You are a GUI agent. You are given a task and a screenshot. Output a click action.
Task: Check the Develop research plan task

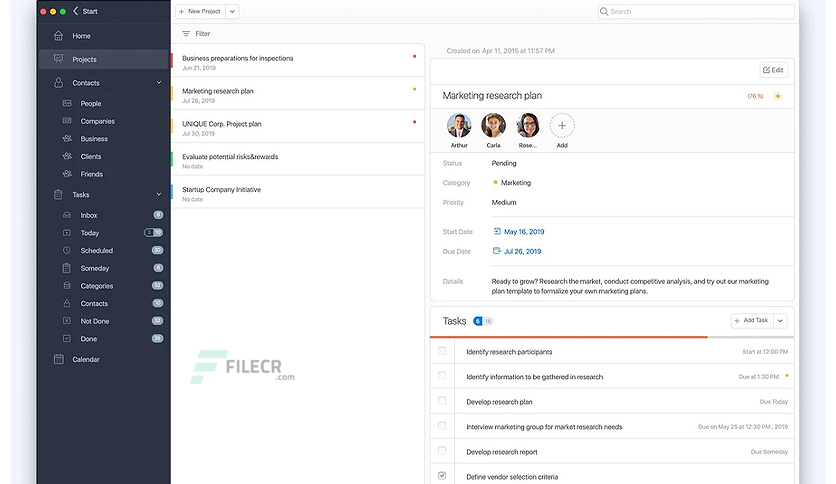(442, 401)
